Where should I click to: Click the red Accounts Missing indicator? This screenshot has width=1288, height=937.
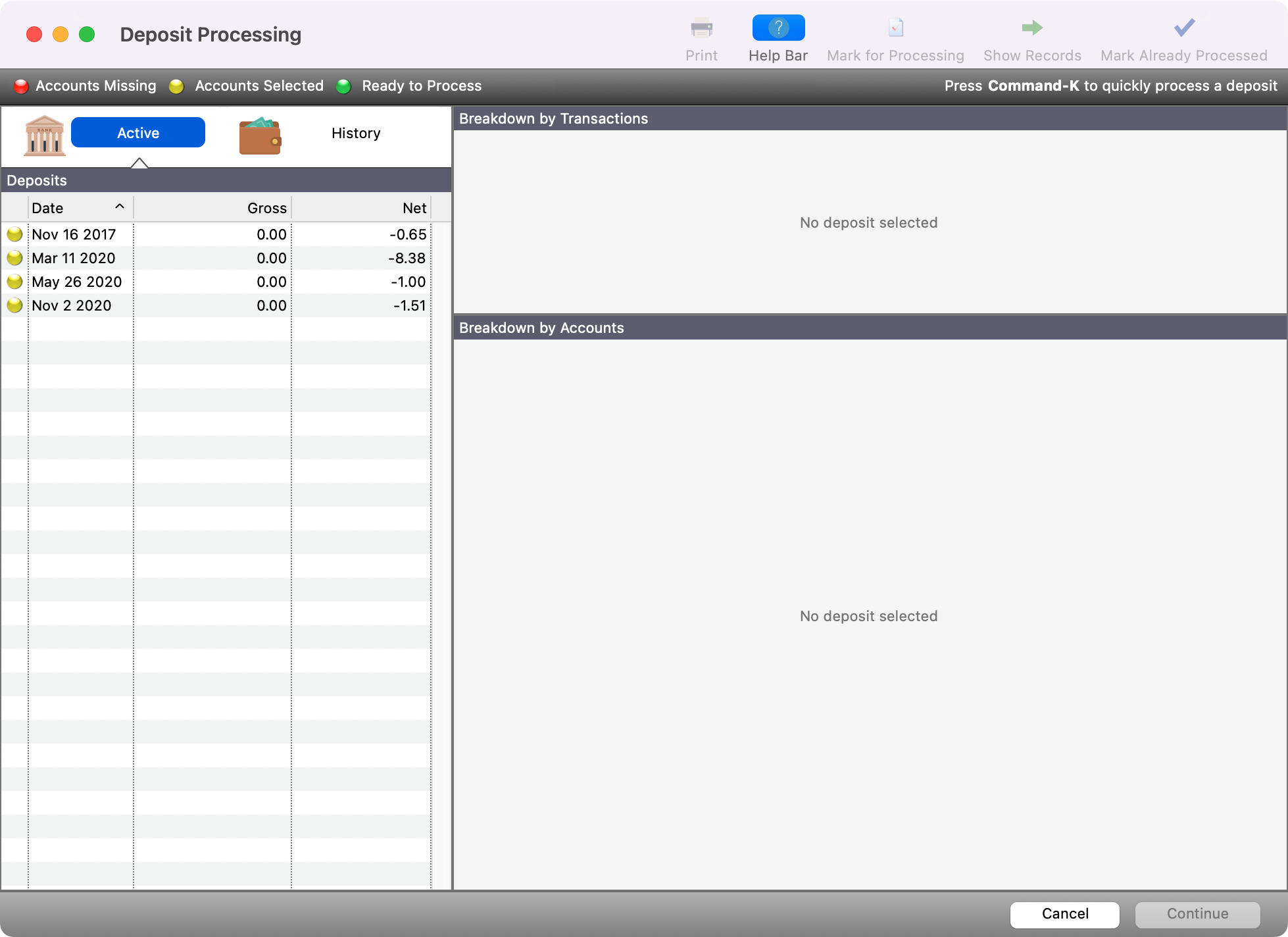click(x=20, y=86)
